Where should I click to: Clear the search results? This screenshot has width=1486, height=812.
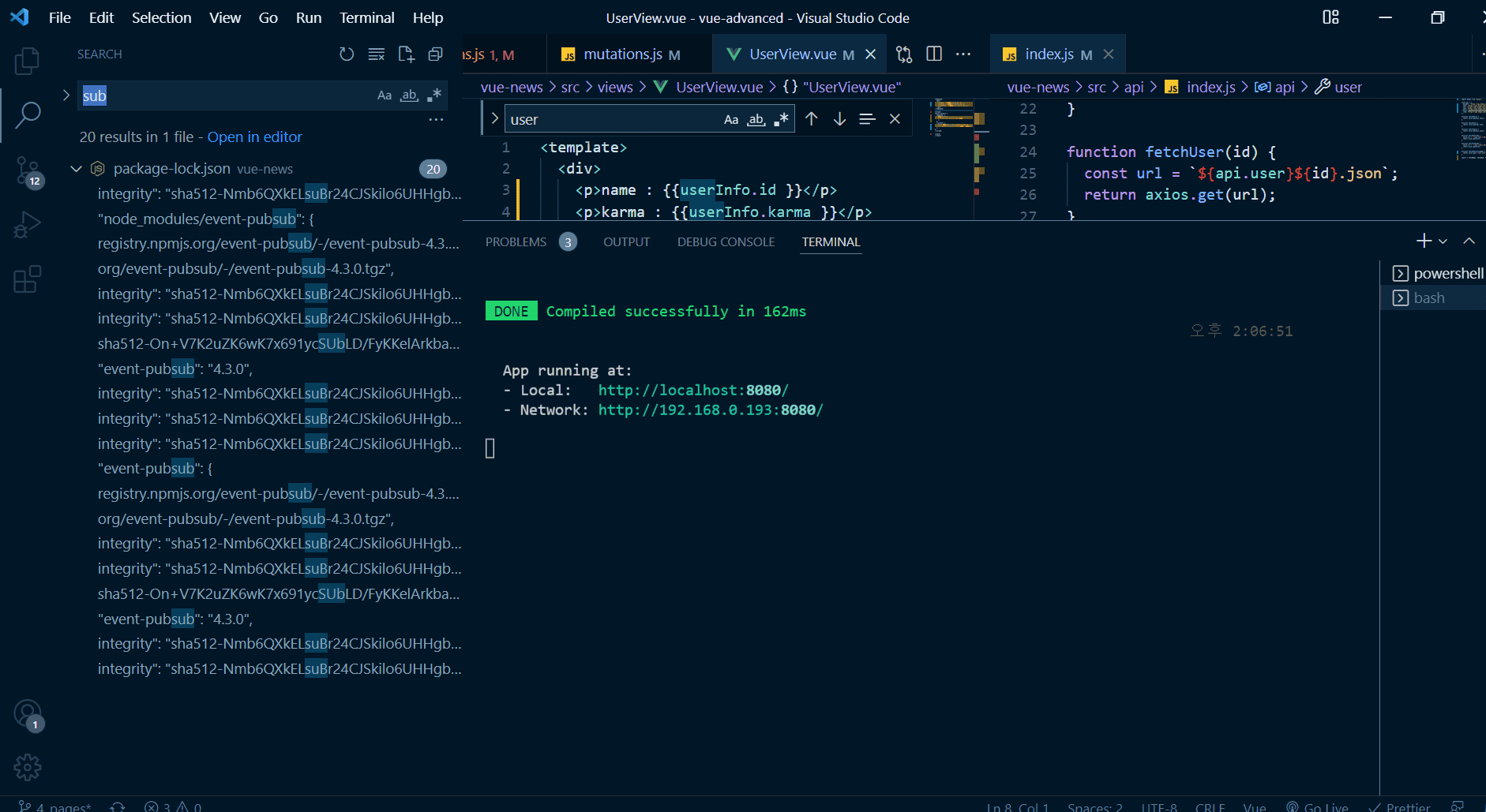(x=377, y=54)
